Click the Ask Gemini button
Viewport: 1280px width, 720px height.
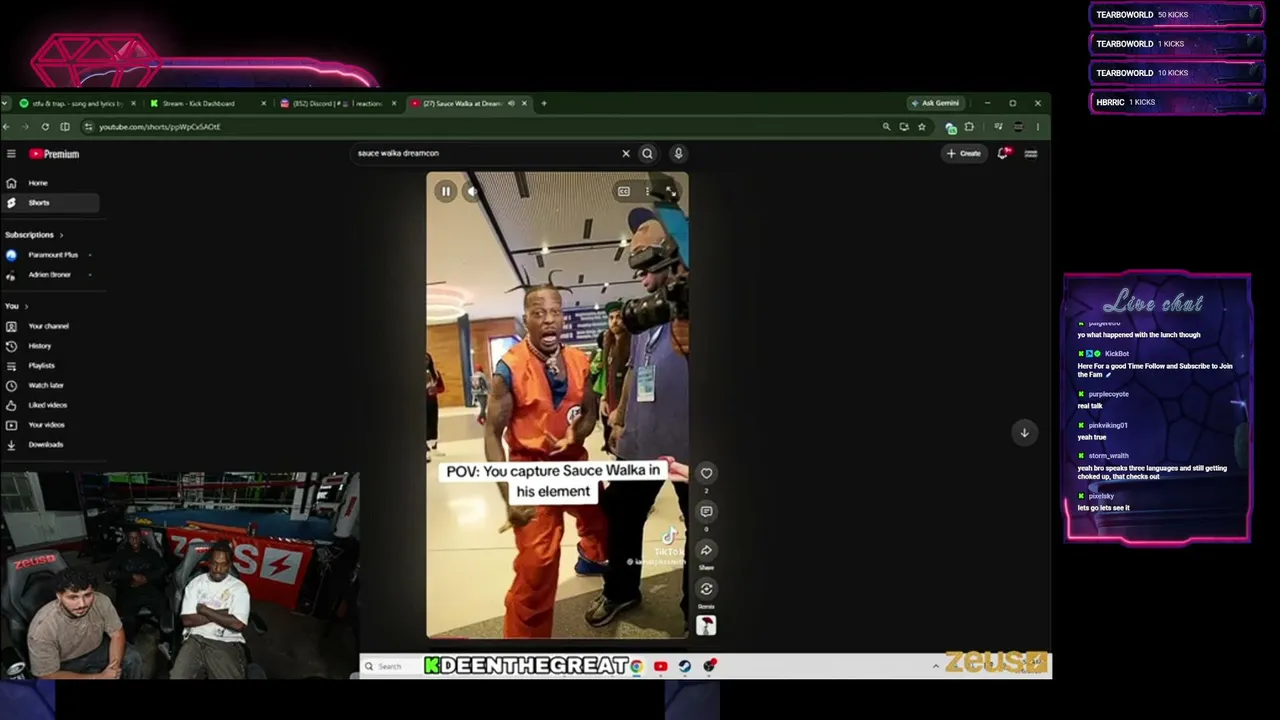point(935,103)
